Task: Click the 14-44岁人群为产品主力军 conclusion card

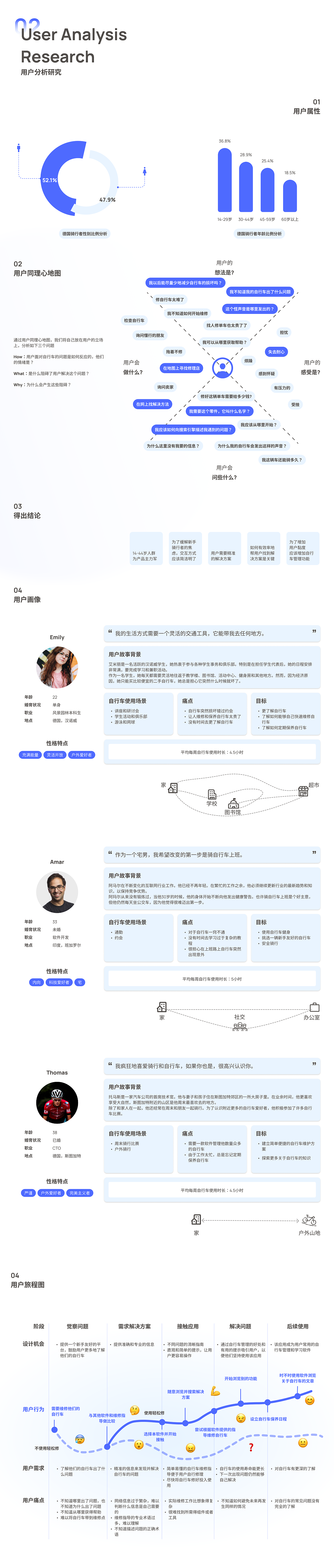Action: coord(146,548)
